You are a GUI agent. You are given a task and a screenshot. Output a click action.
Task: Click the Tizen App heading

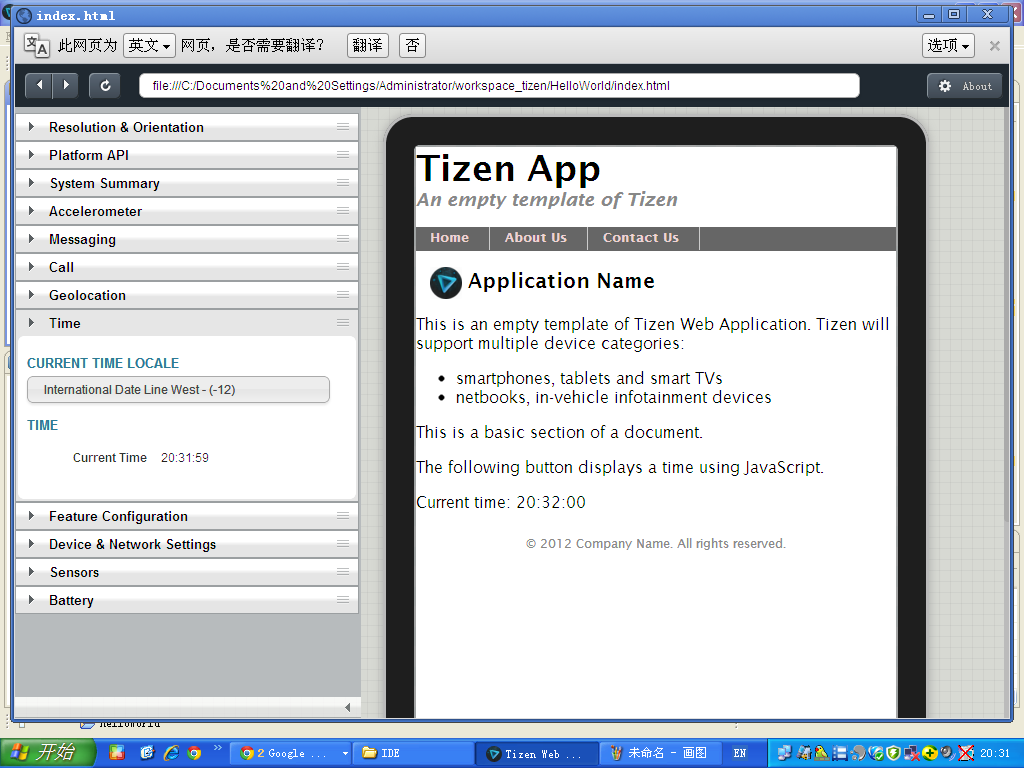click(x=508, y=169)
